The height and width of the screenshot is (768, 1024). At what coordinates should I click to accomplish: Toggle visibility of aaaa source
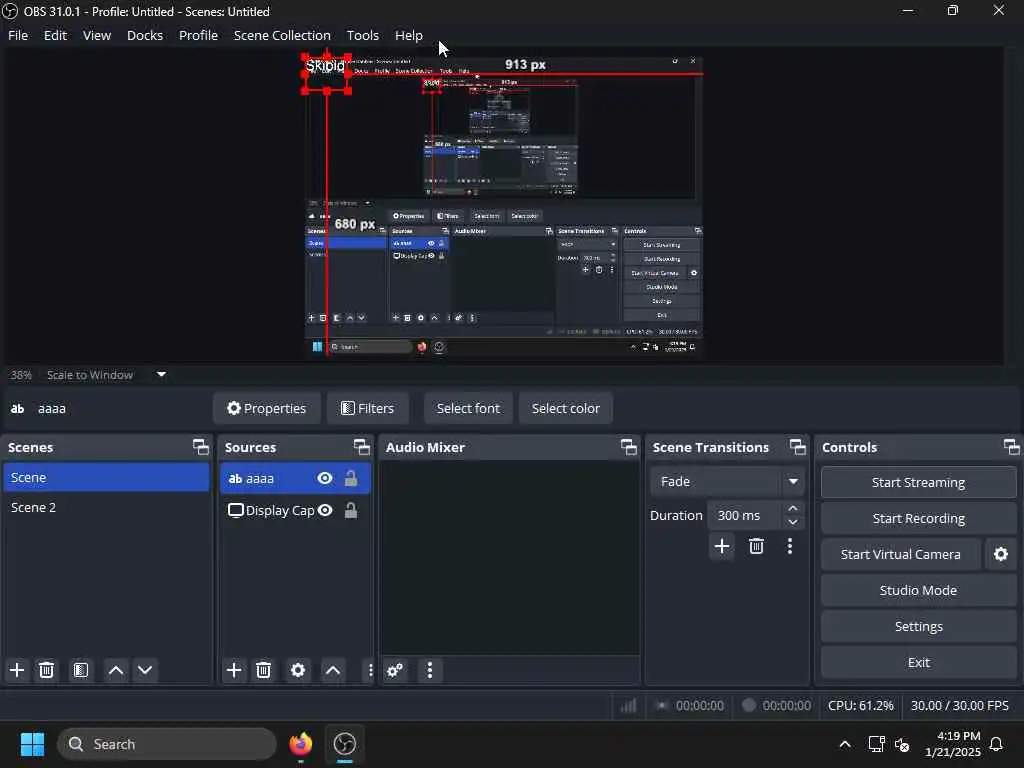pyautogui.click(x=325, y=478)
